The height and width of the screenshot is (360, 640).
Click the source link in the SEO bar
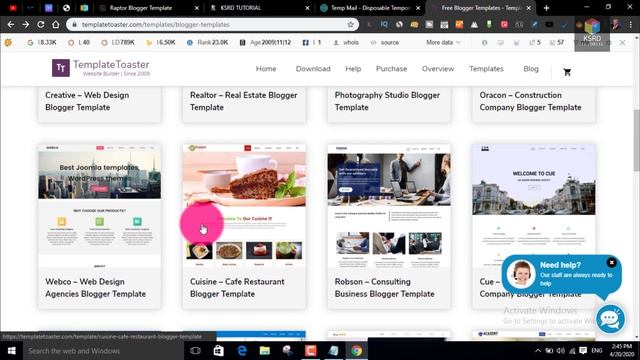[384, 42]
